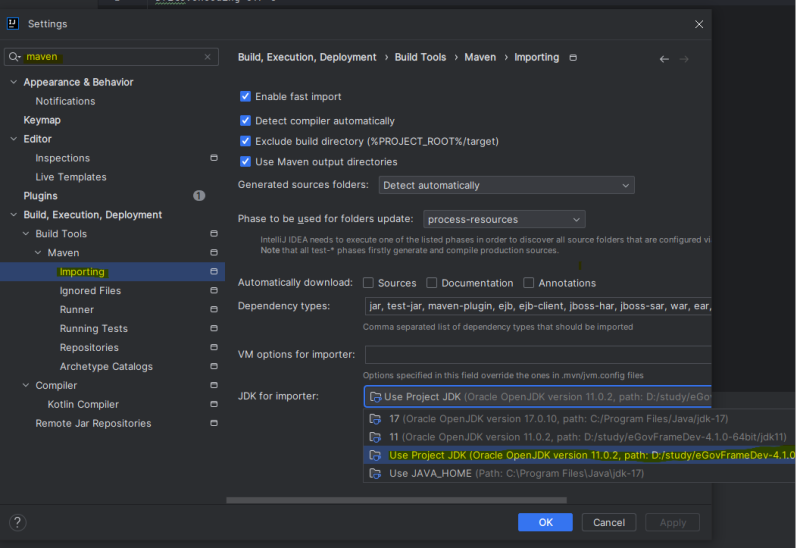Click the project-settings icon beside Ignored Files
The width and height of the screenshot is (800, 548).
[x=214, y=290]
